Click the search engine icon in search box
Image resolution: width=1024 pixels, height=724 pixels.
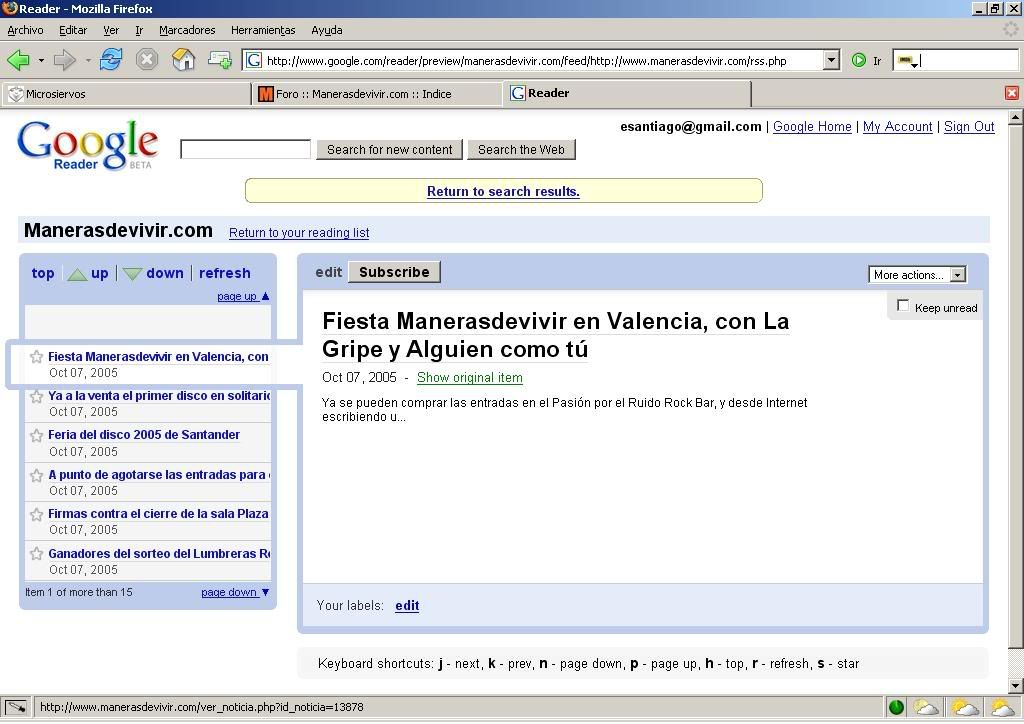pyautogui.click(x=906, y=61)
